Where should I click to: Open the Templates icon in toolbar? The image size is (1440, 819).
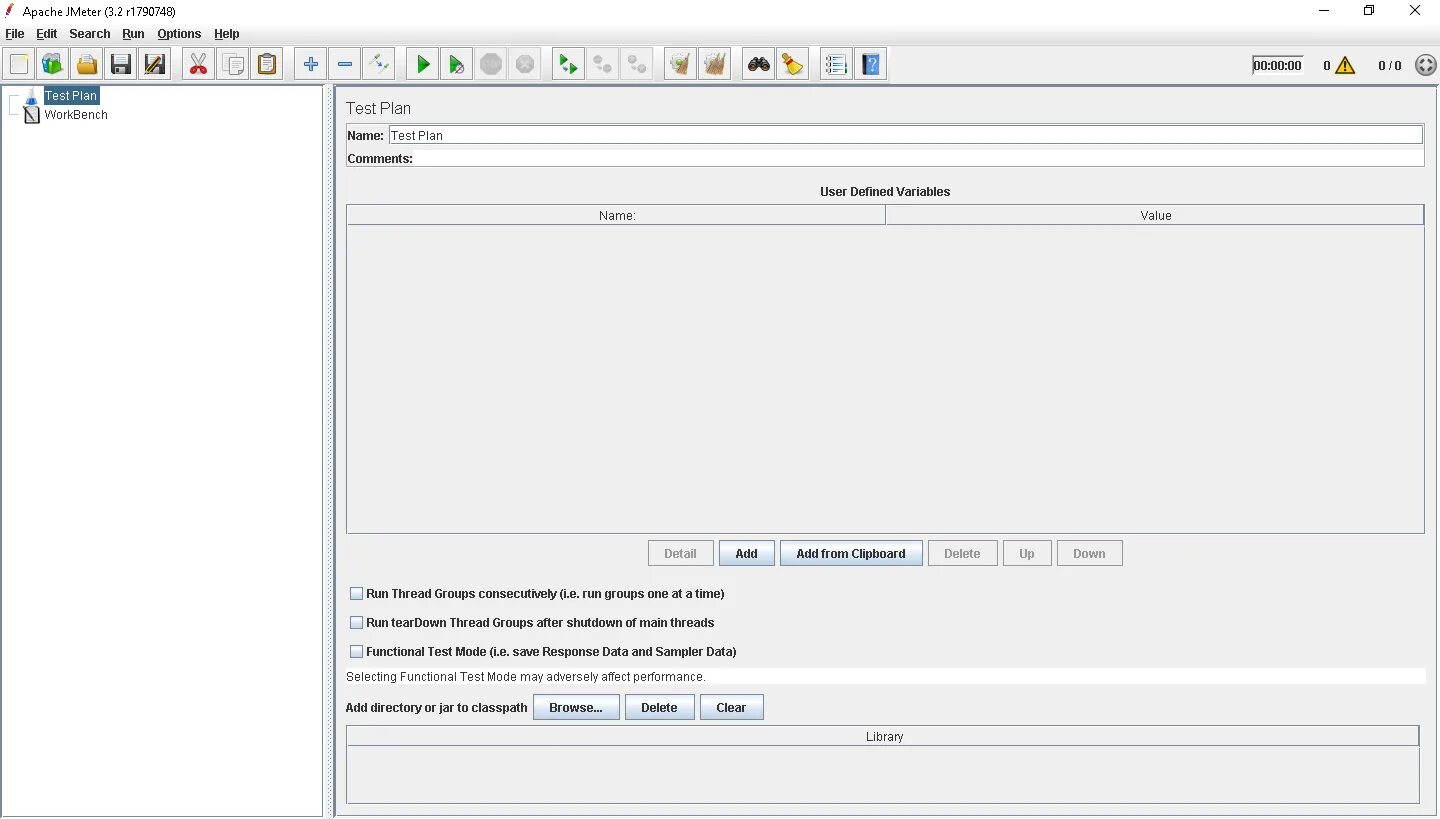(53, 65)
